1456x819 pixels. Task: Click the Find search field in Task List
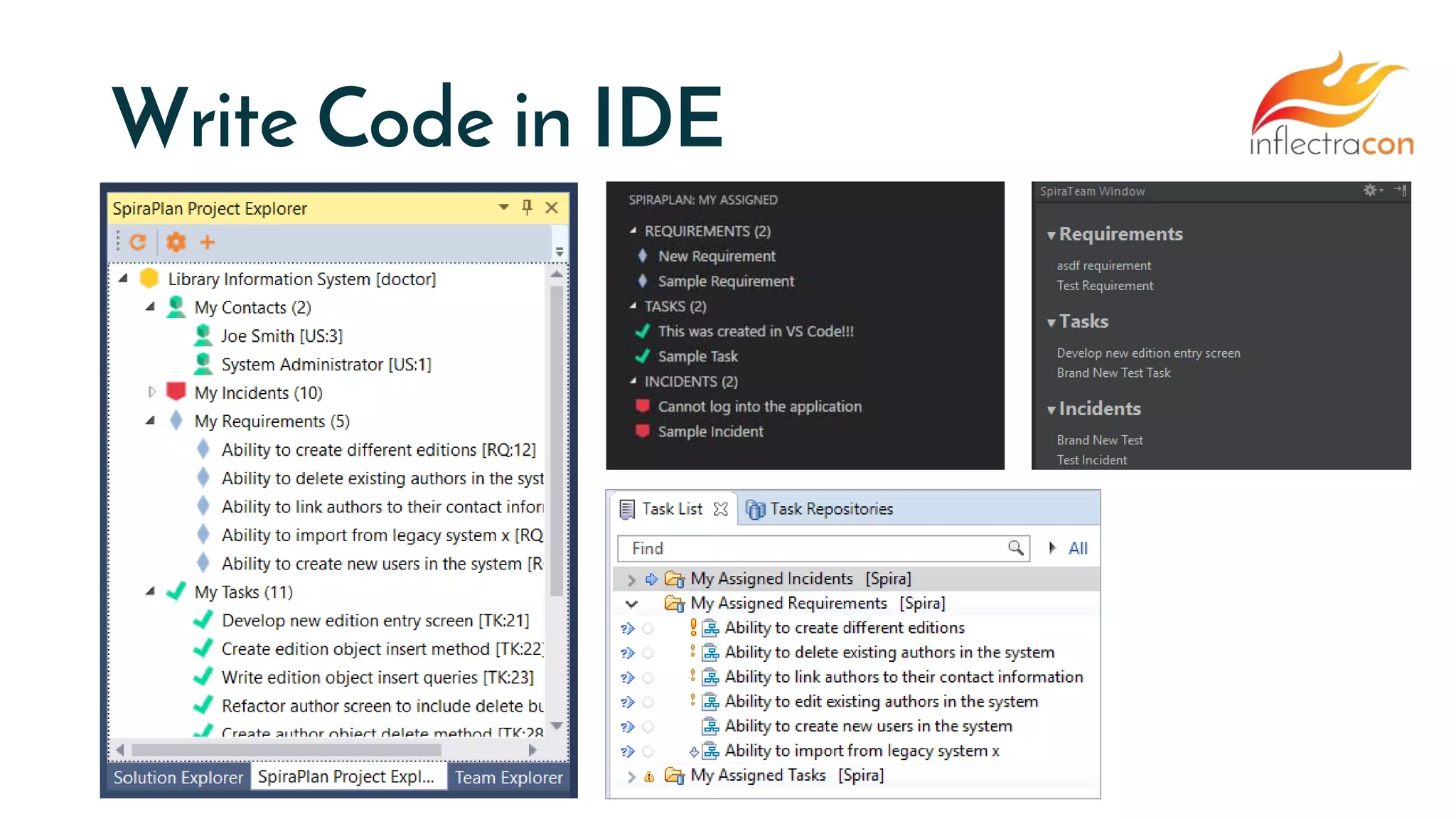(823, 548)
